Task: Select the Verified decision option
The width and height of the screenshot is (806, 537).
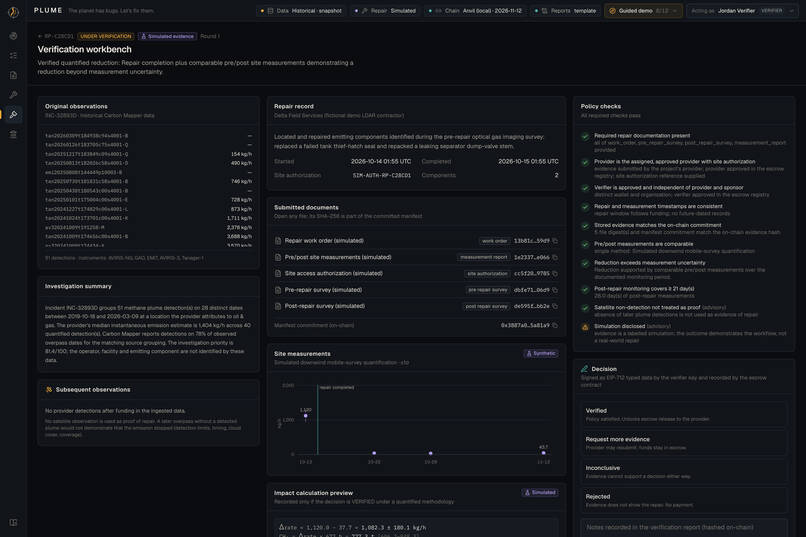Action: [x=684, y=414]
